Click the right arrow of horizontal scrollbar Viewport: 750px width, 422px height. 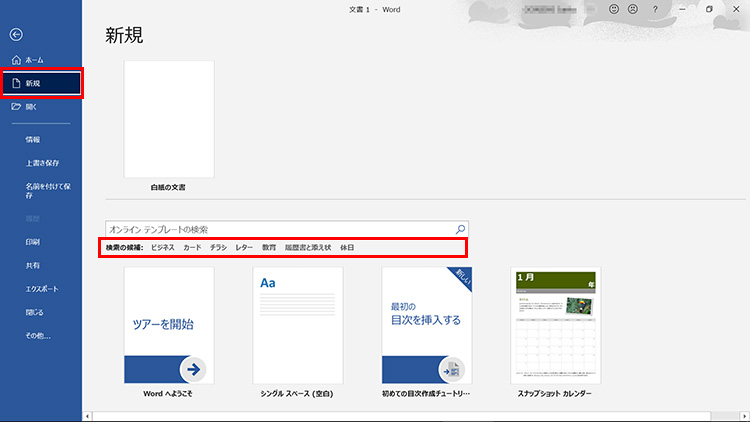pyautogui.click(x=745, y=416)
